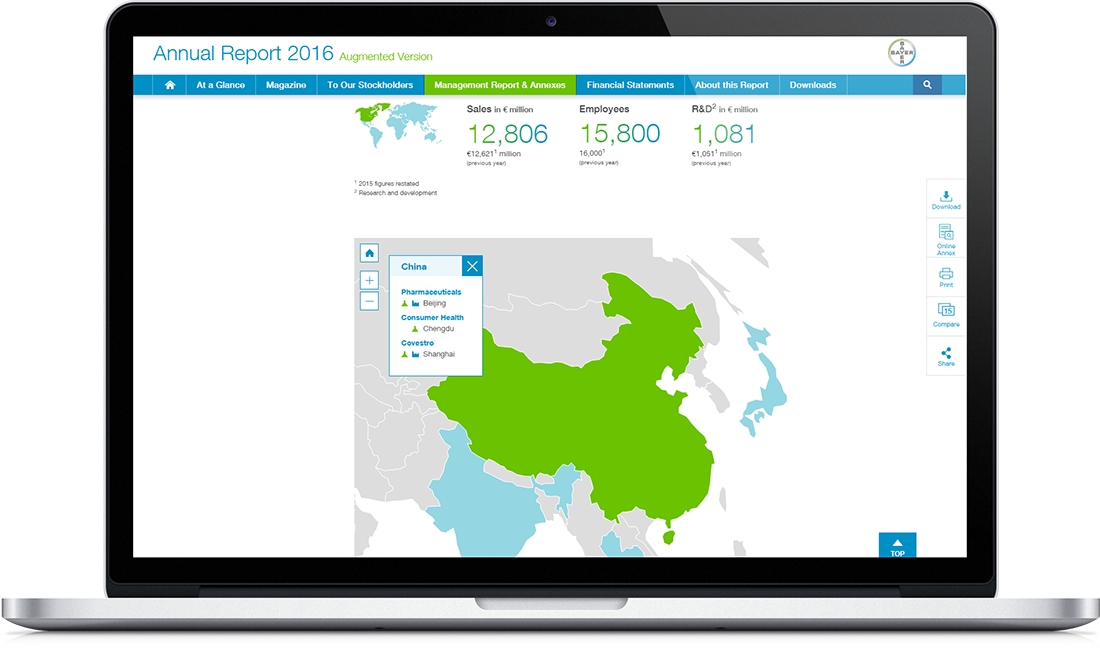This screenshot has width=1100, height=650.
Task: Click the Employees figure 15,800
Action: 619,133
